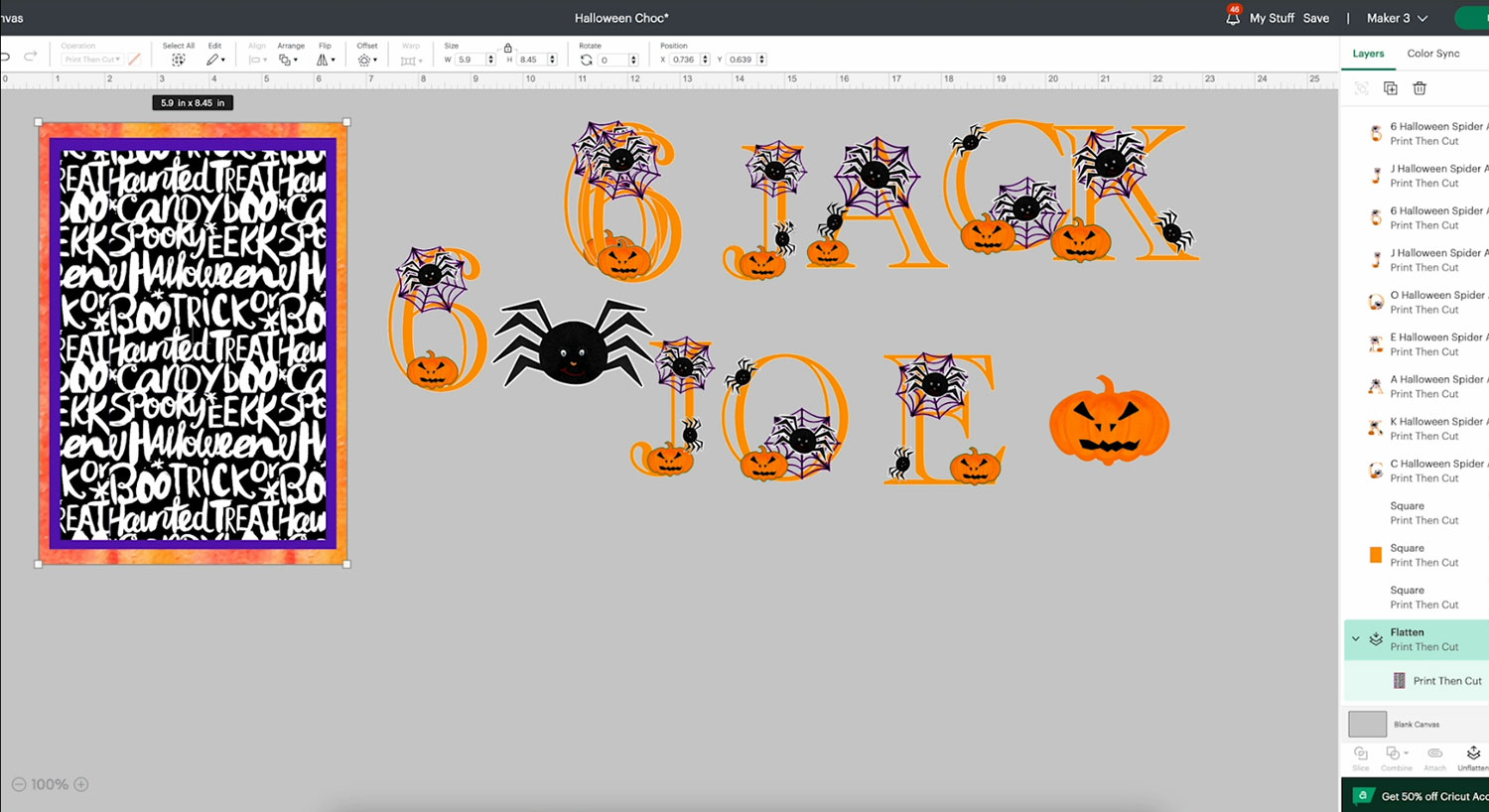
Task: Open the notifications bell
Action: (x=1233, y=18)
